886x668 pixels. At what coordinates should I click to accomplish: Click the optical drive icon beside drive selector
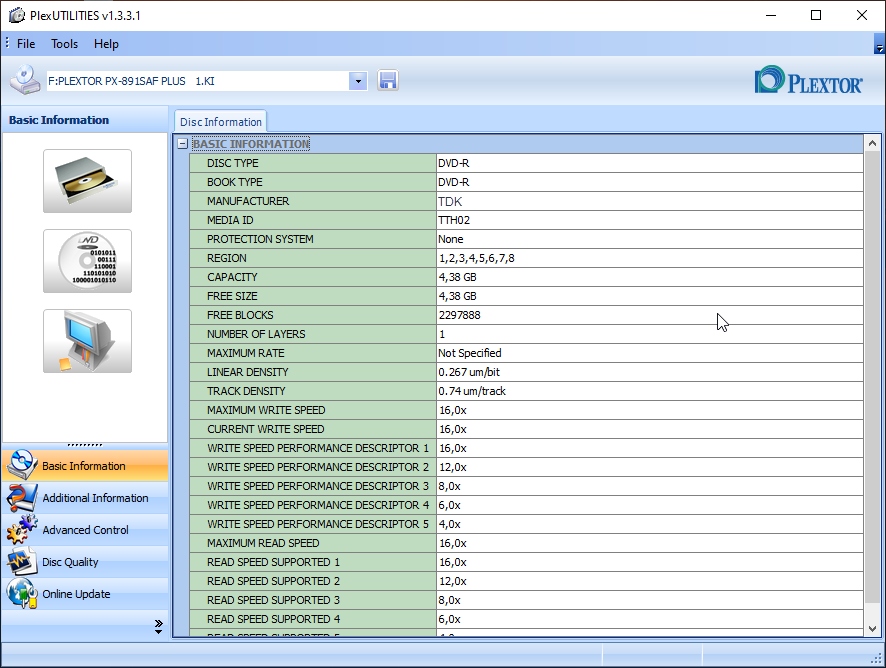(25, 80)
